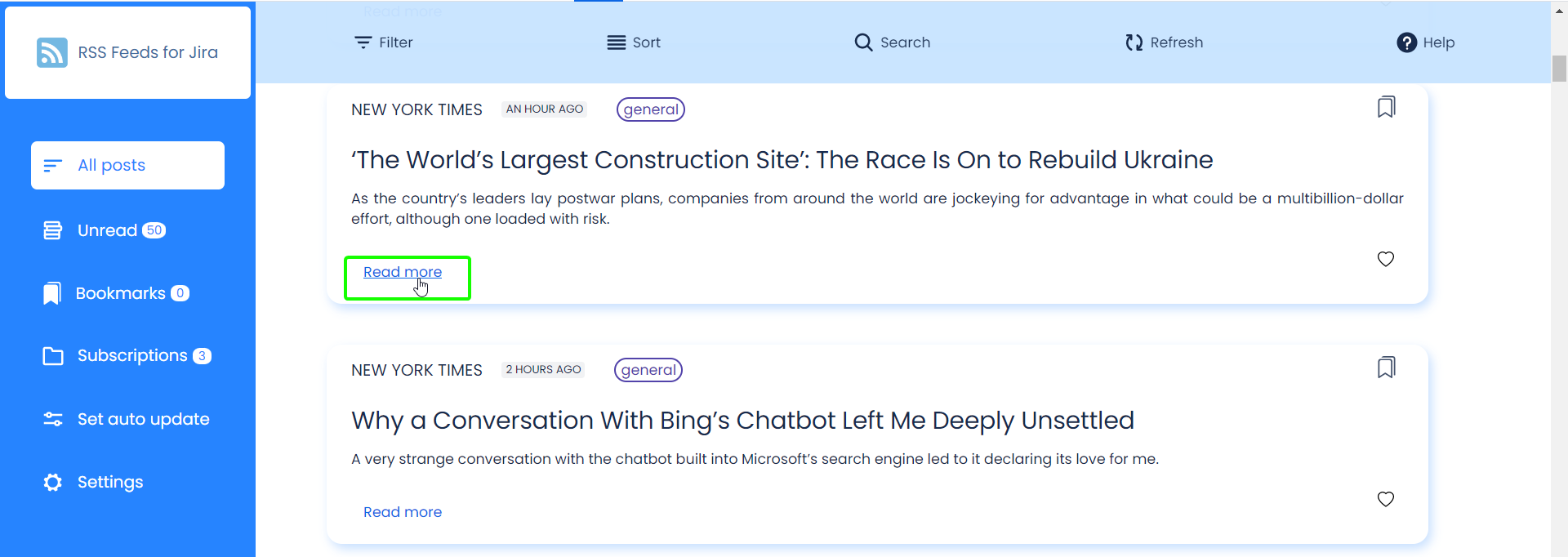Favorite the Bing's Chatbot article with heart
The width and height of the screenshot is (1568, 557).
click(x=1386, y=499)
